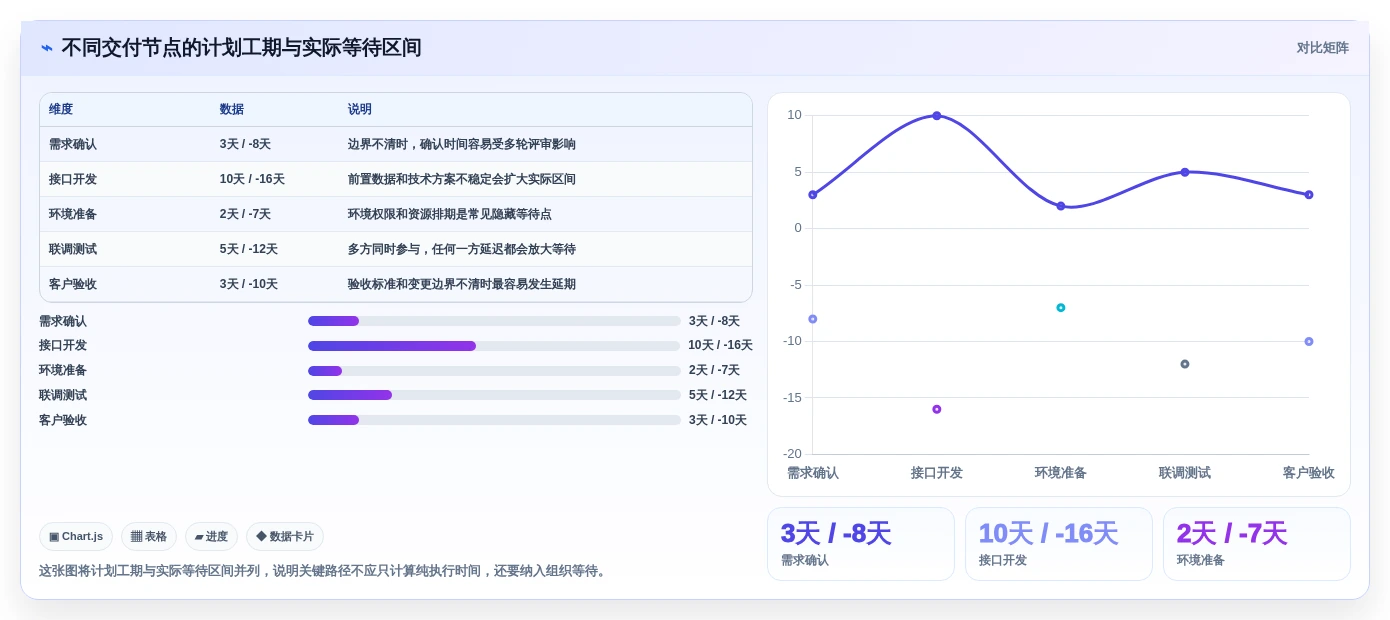Click the 环境准备 progress bar
The width and height of the screenshot is (1390, 620).
494,371
